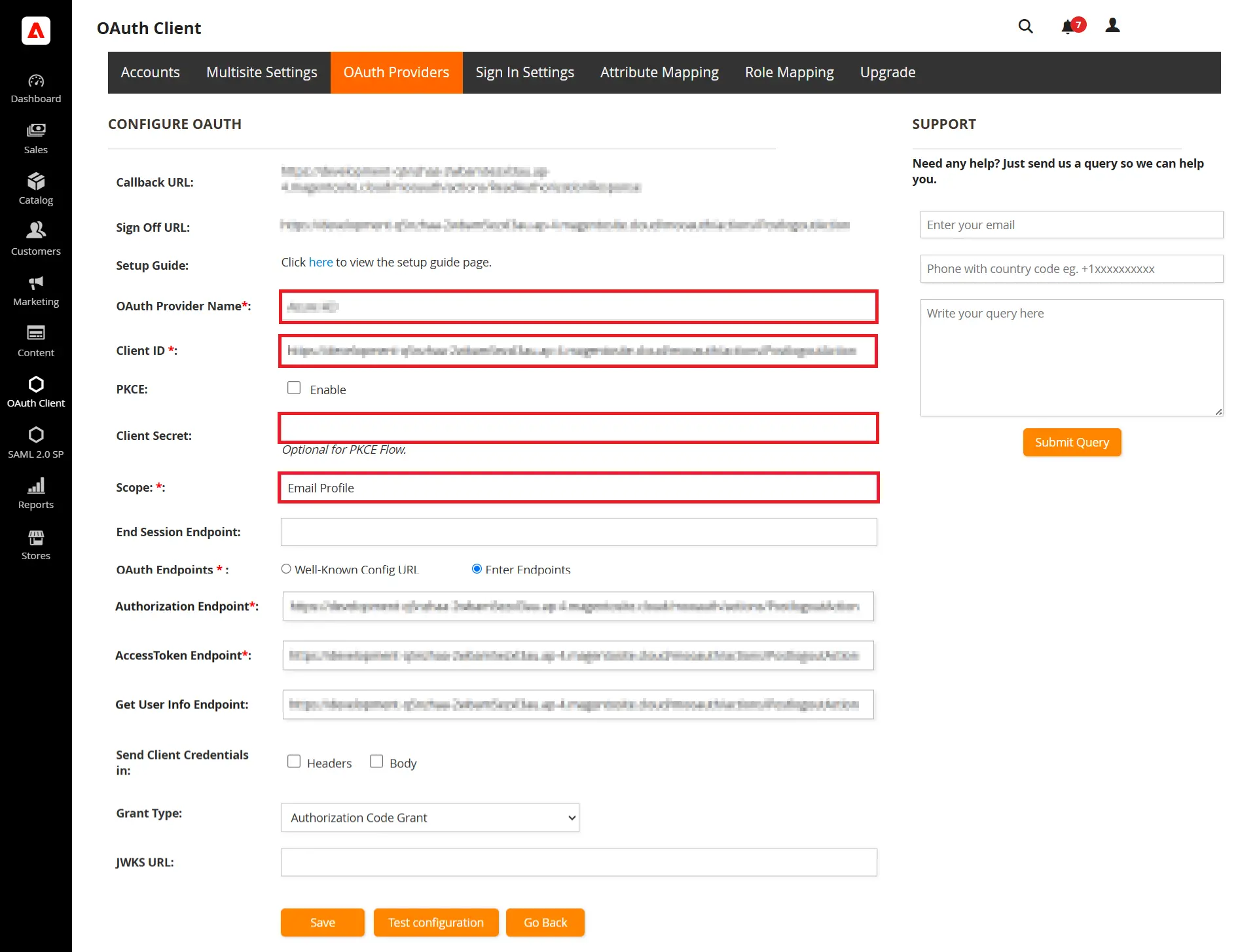Open notifications bell with 7 alerts
The width and height of the screenshot is (1257, 952).
coord(1072,26)
